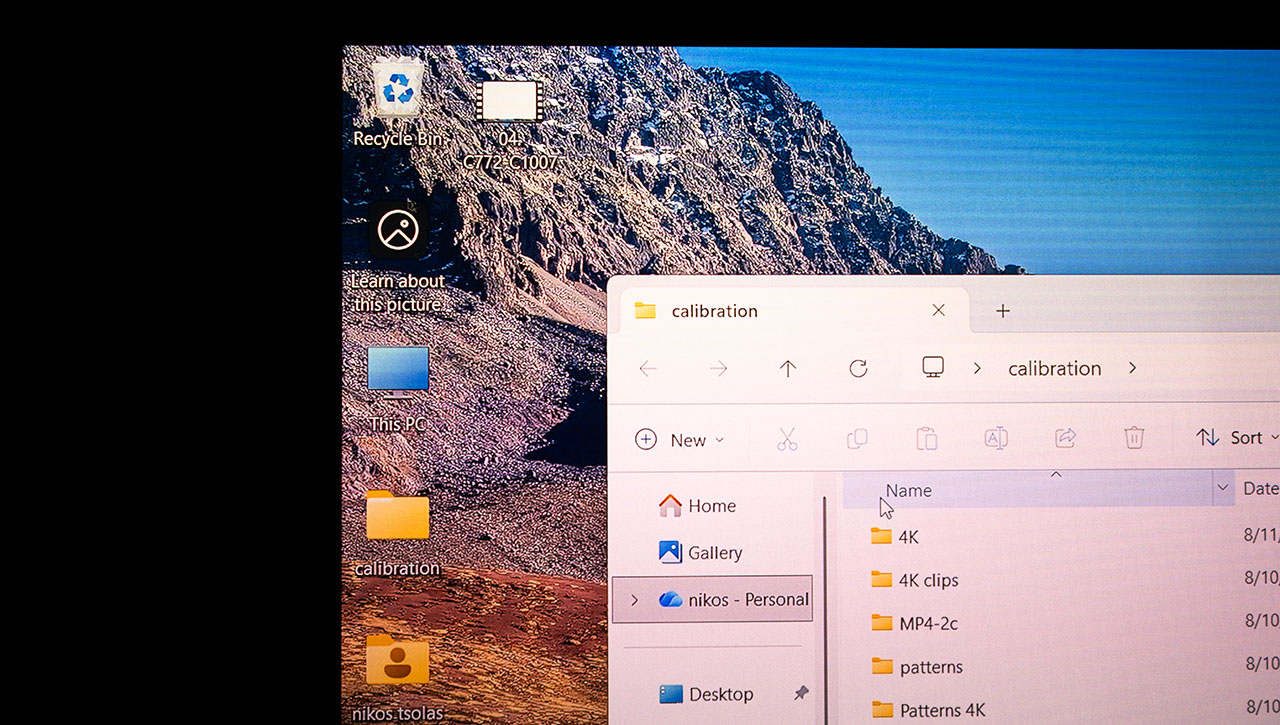
Task: Click chevron after calibration in address bar
Action: coord(1132,368)
